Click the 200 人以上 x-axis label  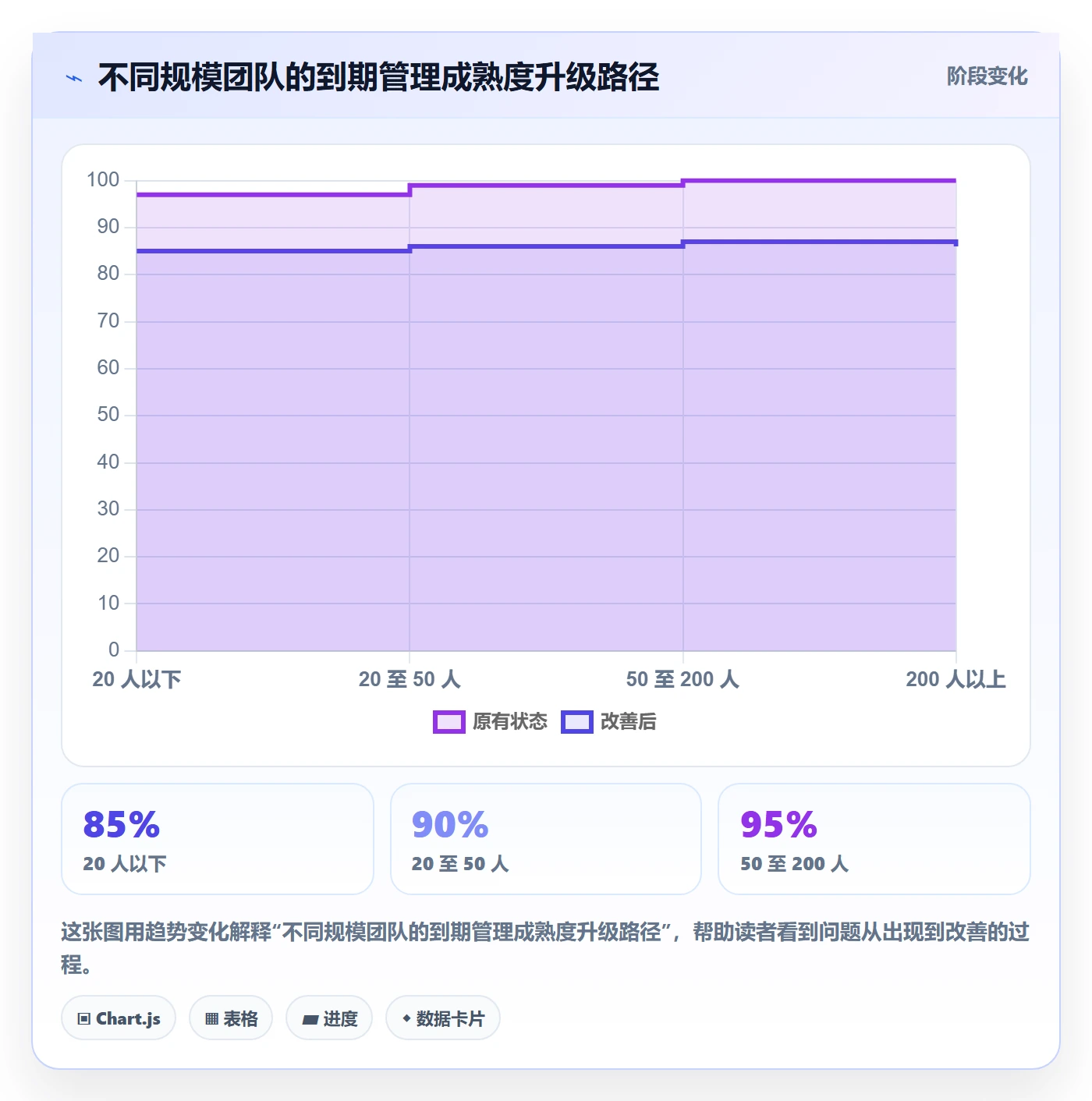coord(955,680)
